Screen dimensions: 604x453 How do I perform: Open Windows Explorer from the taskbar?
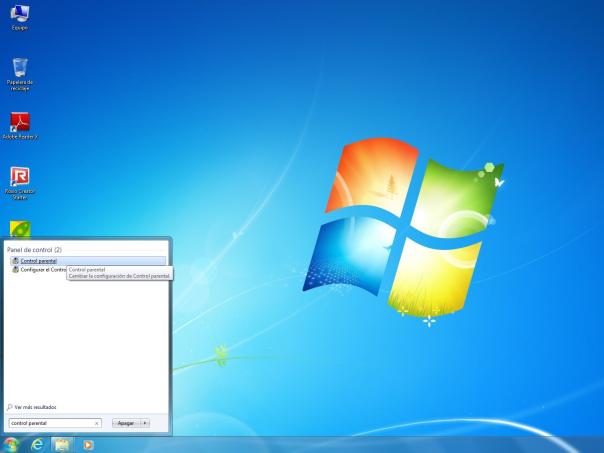click(x=63, y=443)
